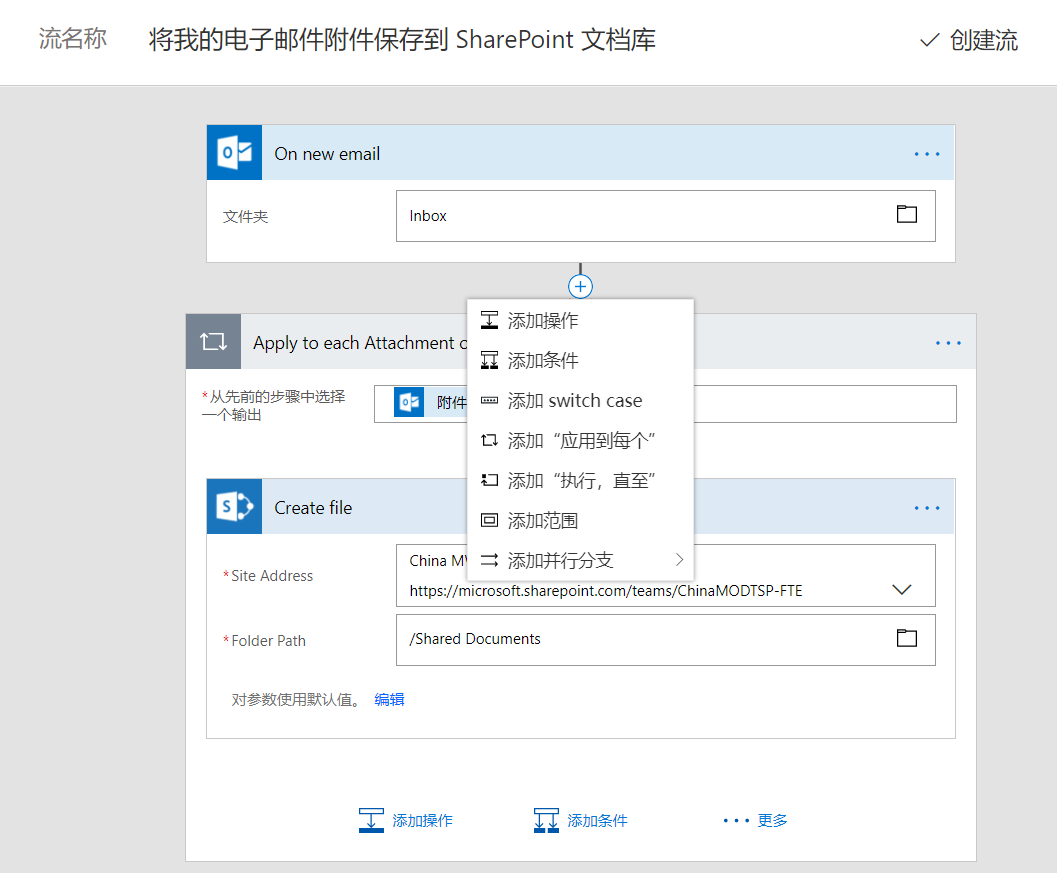Click the 创建流 button

(x=969, y=40)
